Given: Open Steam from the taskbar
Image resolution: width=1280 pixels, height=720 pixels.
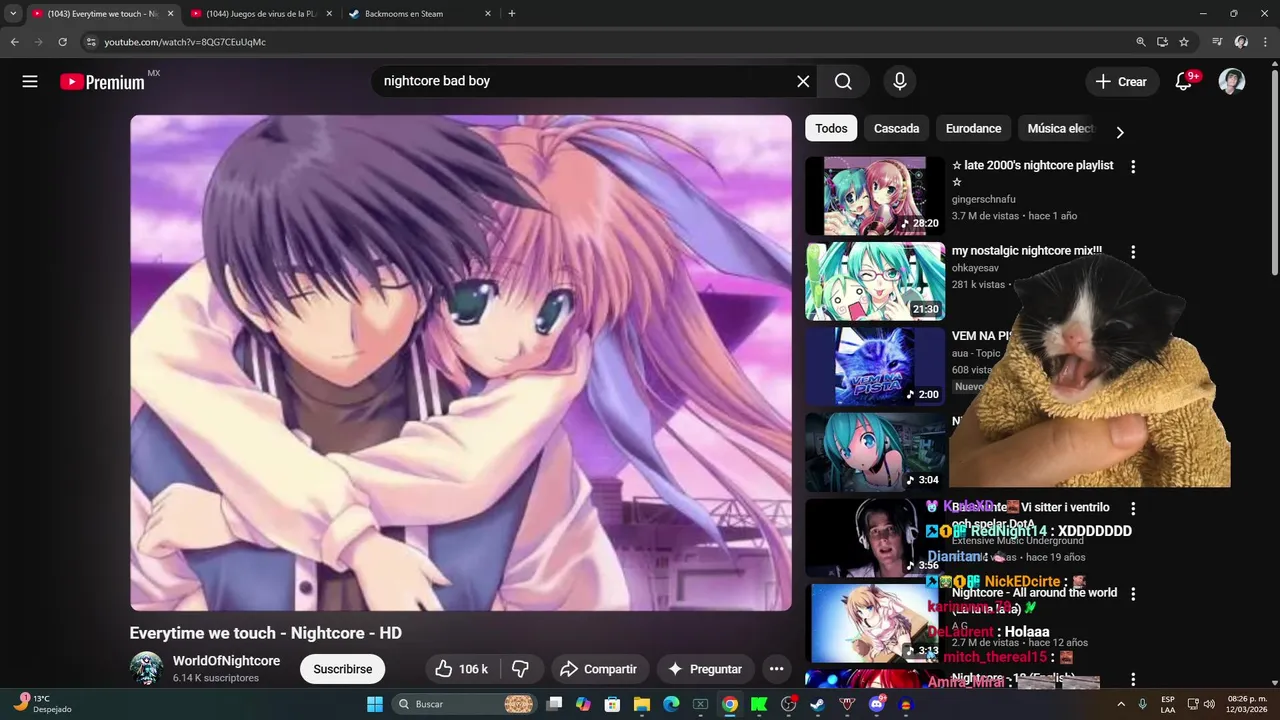Looking at the screenshot, I should click(x=817, y=704).
